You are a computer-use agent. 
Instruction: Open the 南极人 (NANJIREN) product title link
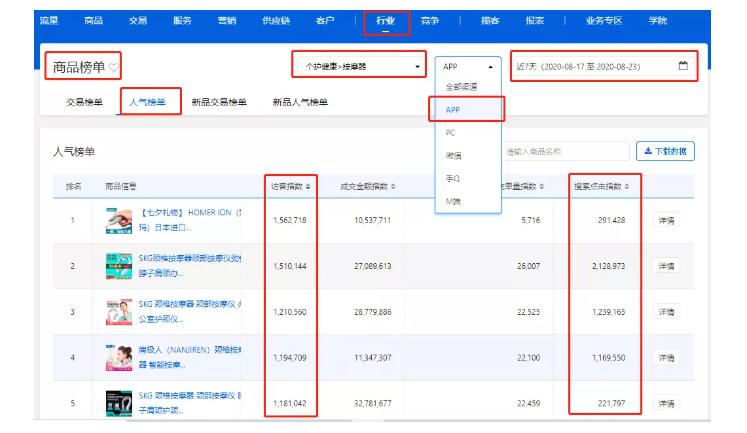pyautogui.click(x=190, y=357)
